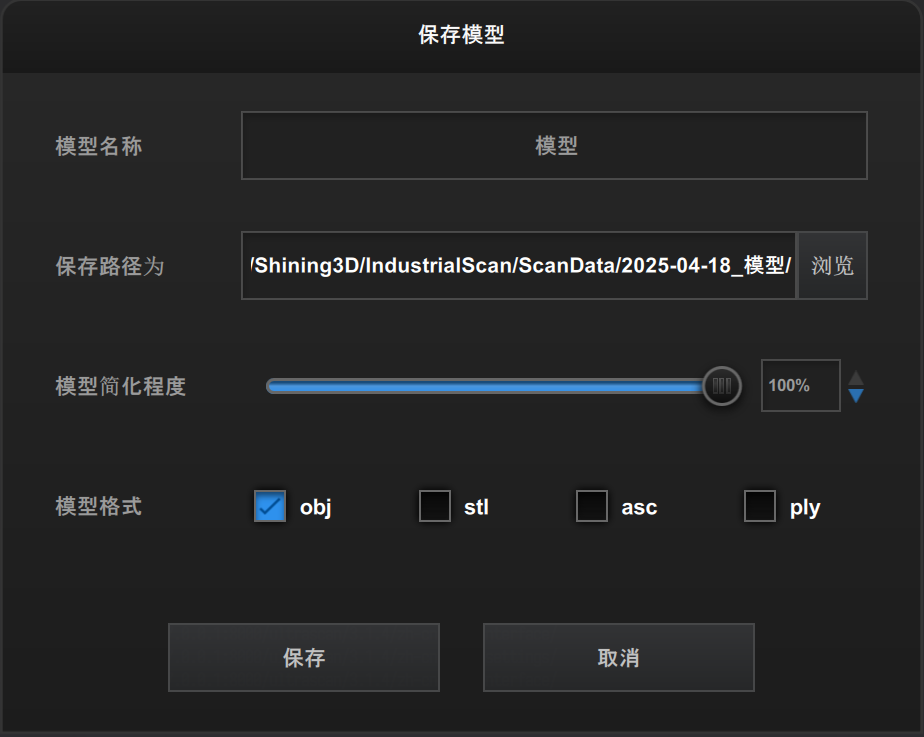Click the 保存 button to save

pos(304,658)
